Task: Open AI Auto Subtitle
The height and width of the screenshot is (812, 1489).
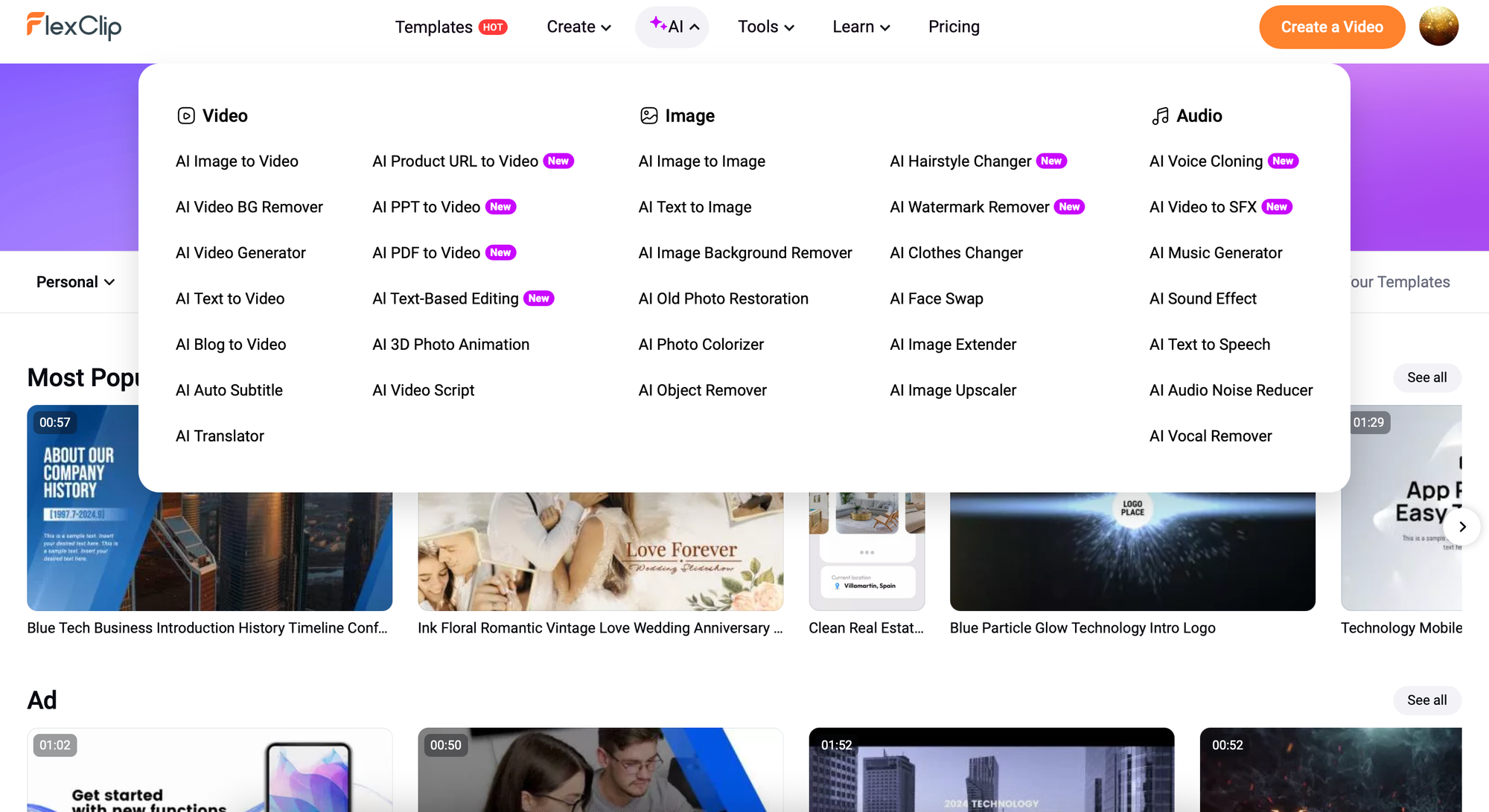Action: click(x=229, y=390)
